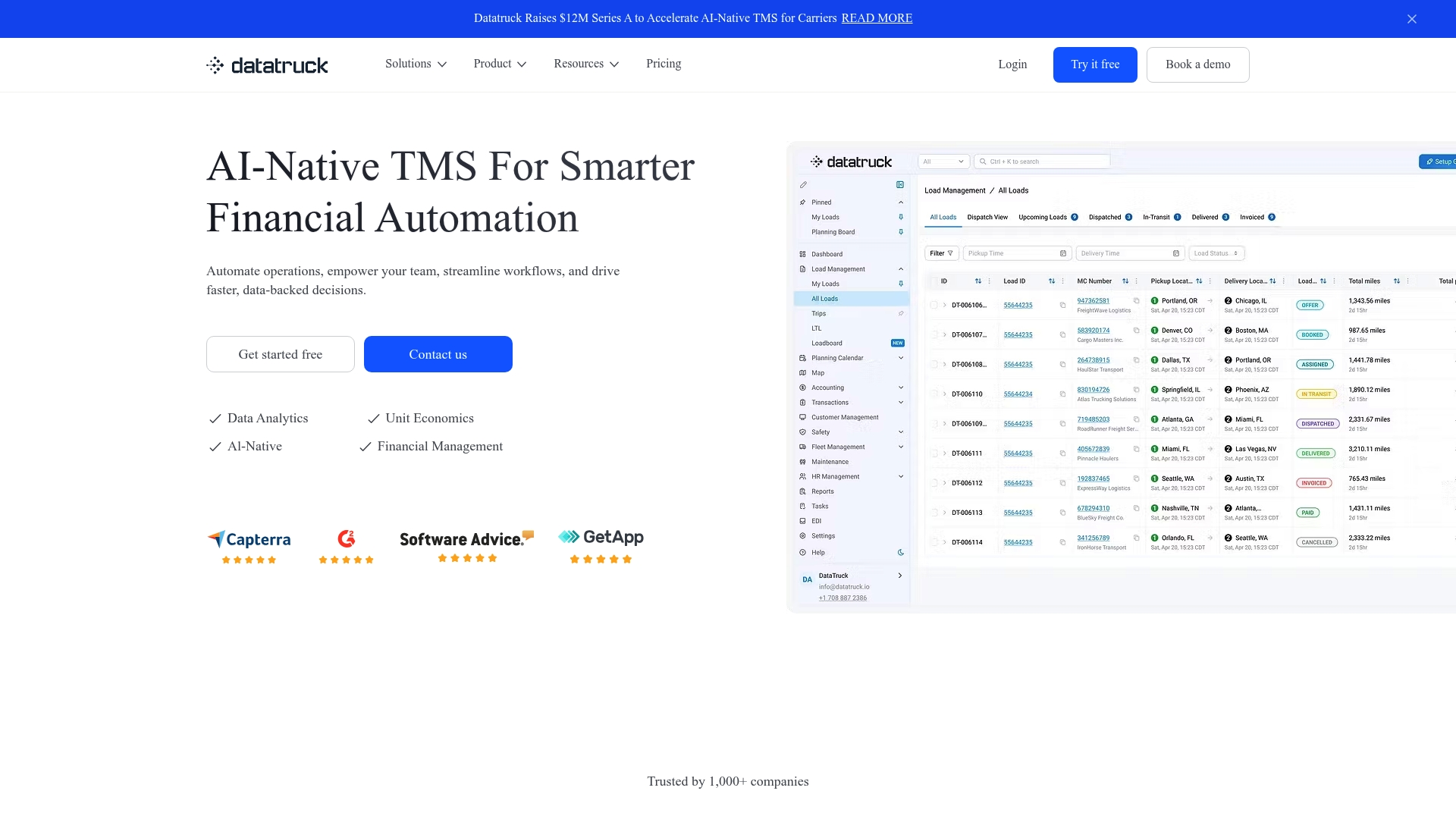The height and width of the screenshot is (819, 1456).
Task: Click the +1 708 887 2386 phone link
Action: (x=843, y=598)
